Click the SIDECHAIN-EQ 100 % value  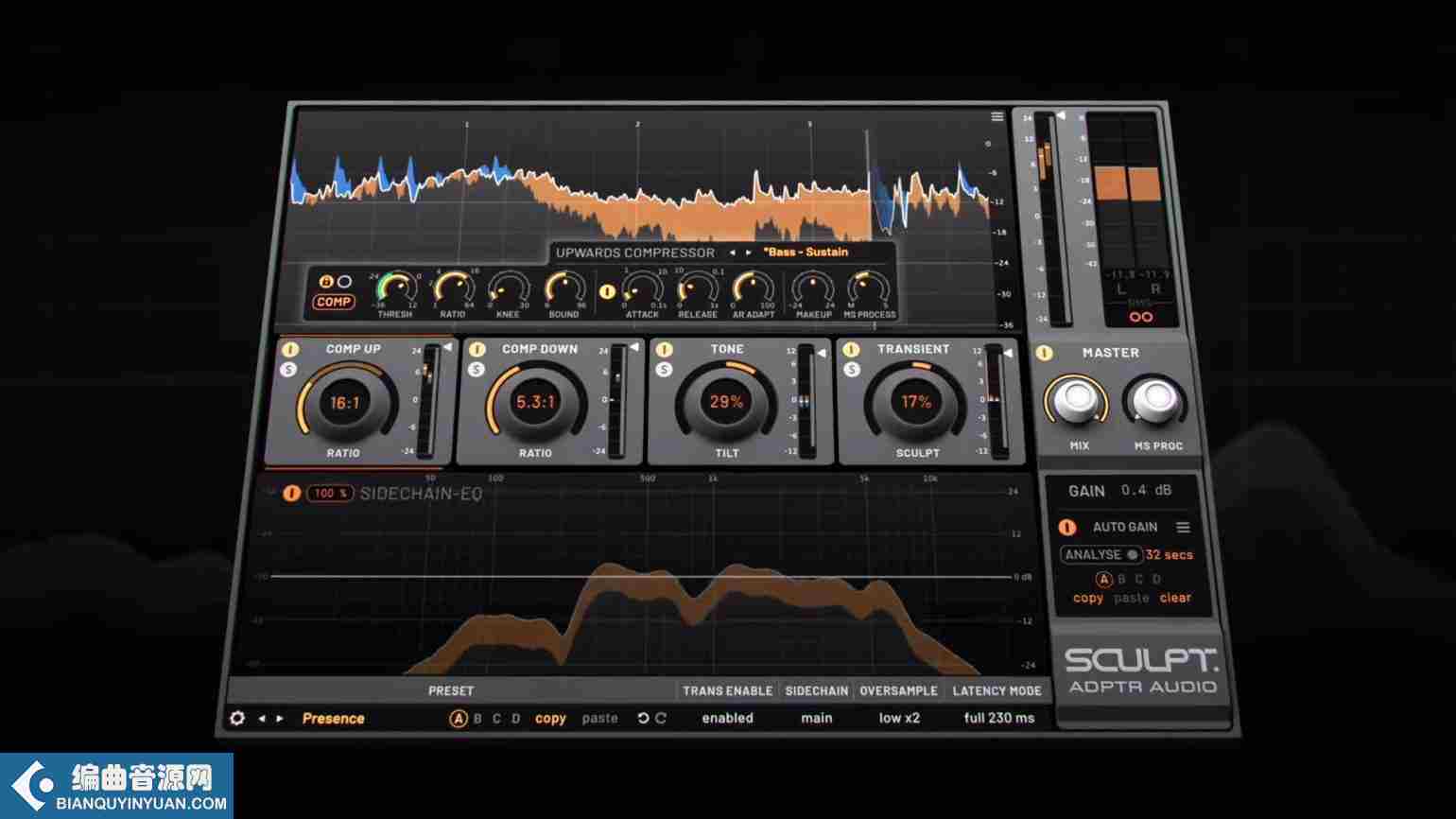pos(330,493)
